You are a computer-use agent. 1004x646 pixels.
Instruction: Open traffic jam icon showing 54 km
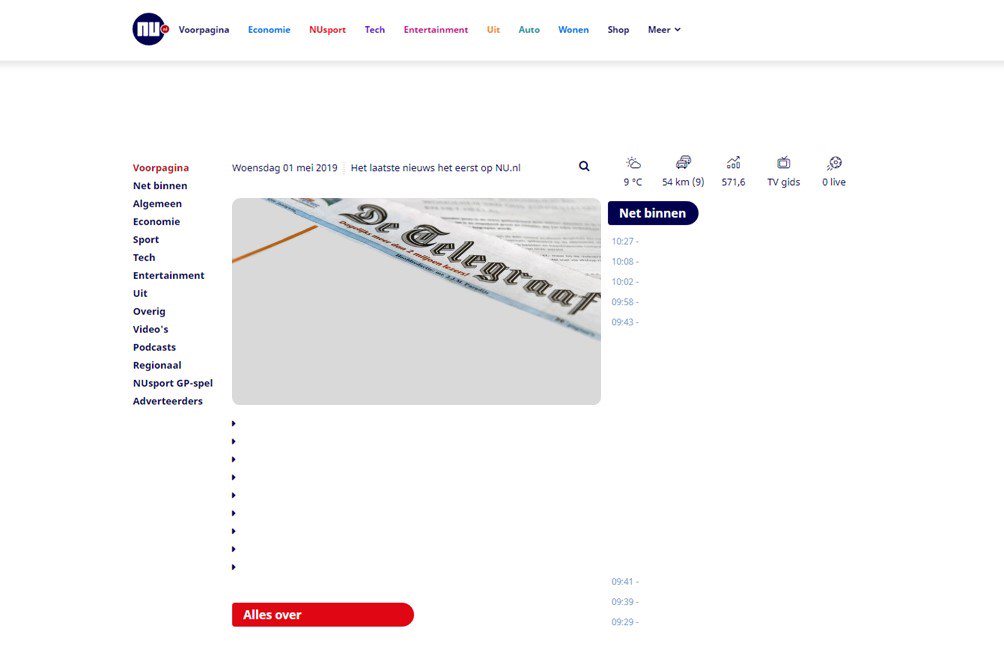point(683,163)
